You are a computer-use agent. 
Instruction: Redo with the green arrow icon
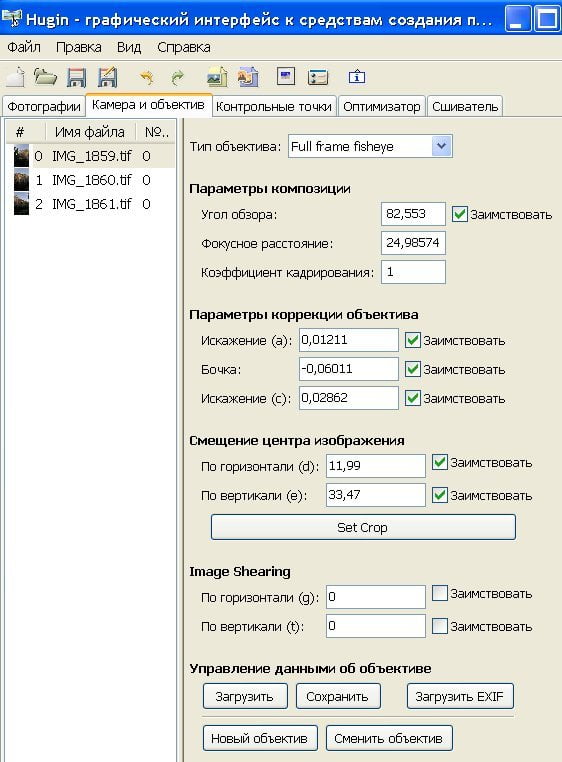[x=177, y=77]
